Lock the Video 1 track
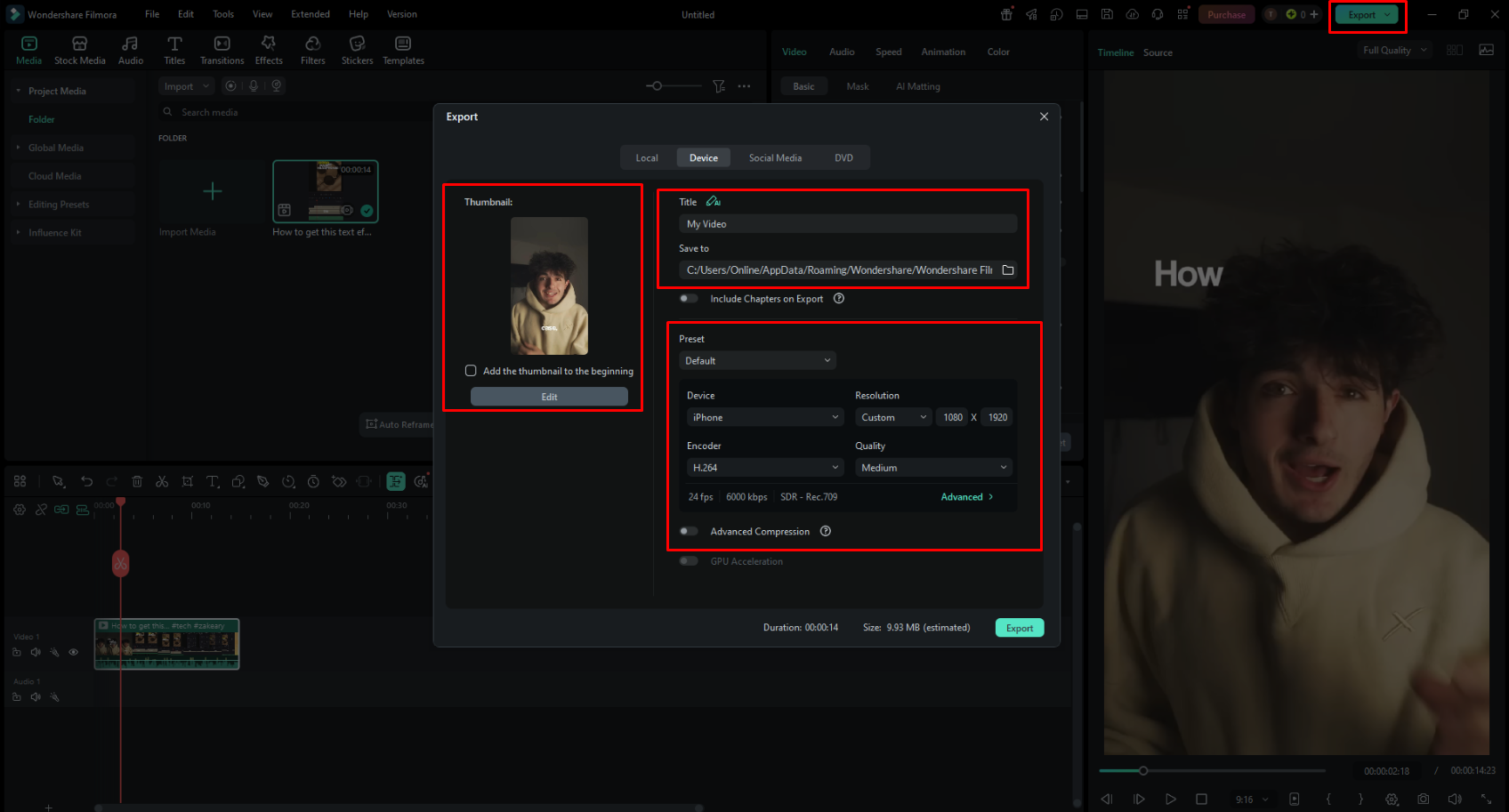Viewport: 1509px width, 812px height. [17, 652]
